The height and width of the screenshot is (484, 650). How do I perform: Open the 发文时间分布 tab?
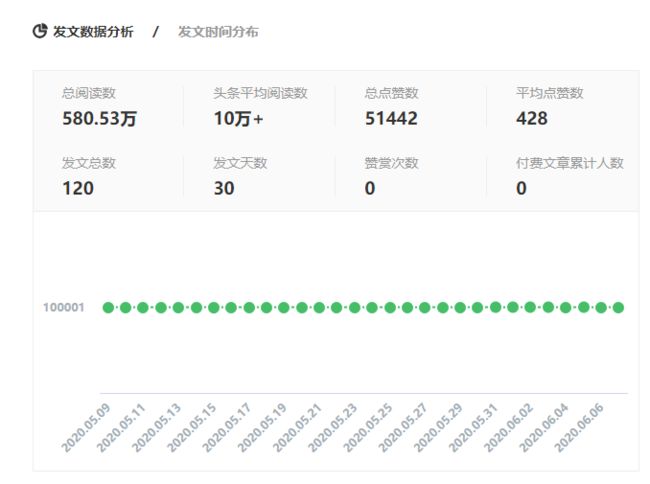tap(218, 31)
